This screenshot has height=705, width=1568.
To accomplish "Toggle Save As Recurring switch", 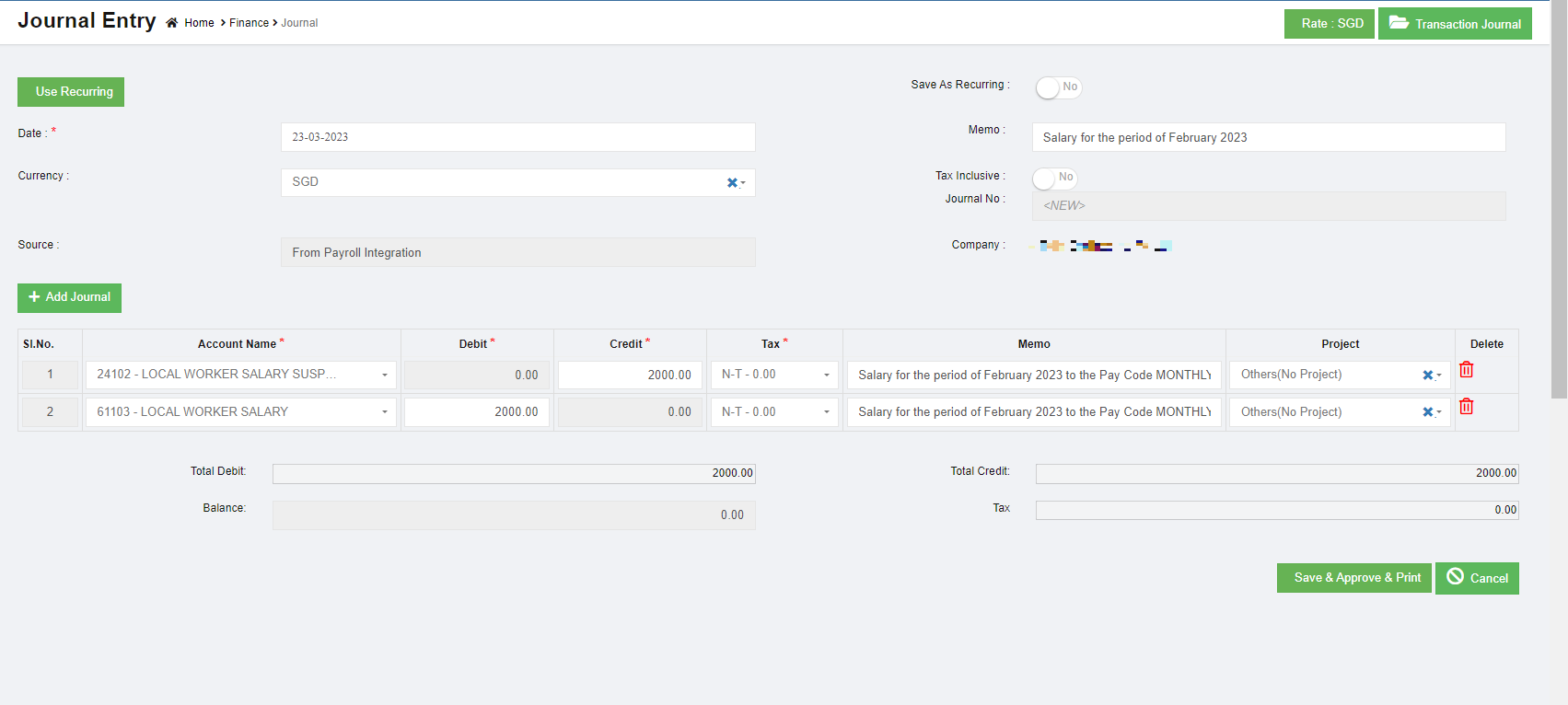I will click(x=1057, y=87).
